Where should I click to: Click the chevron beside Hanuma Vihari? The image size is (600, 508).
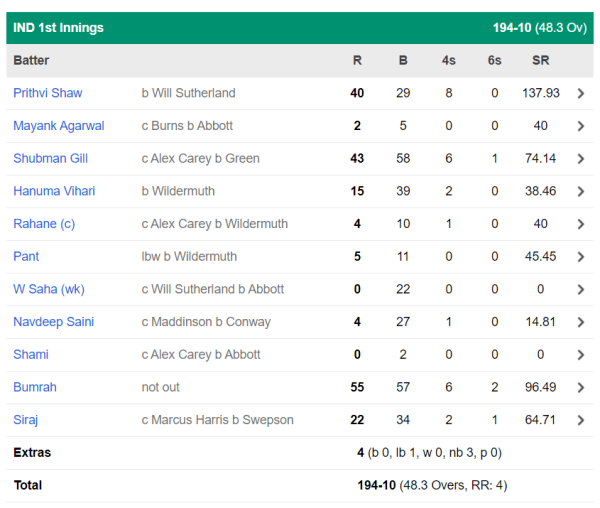(x=581, y=191)
